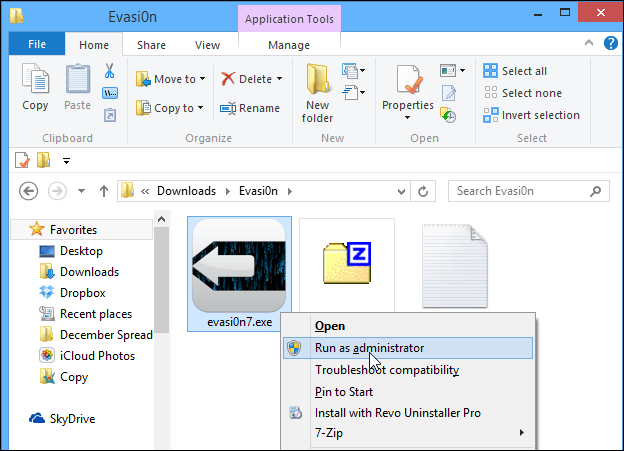Open SkyDrive in the navigation pane

click(x=62, y=419)
